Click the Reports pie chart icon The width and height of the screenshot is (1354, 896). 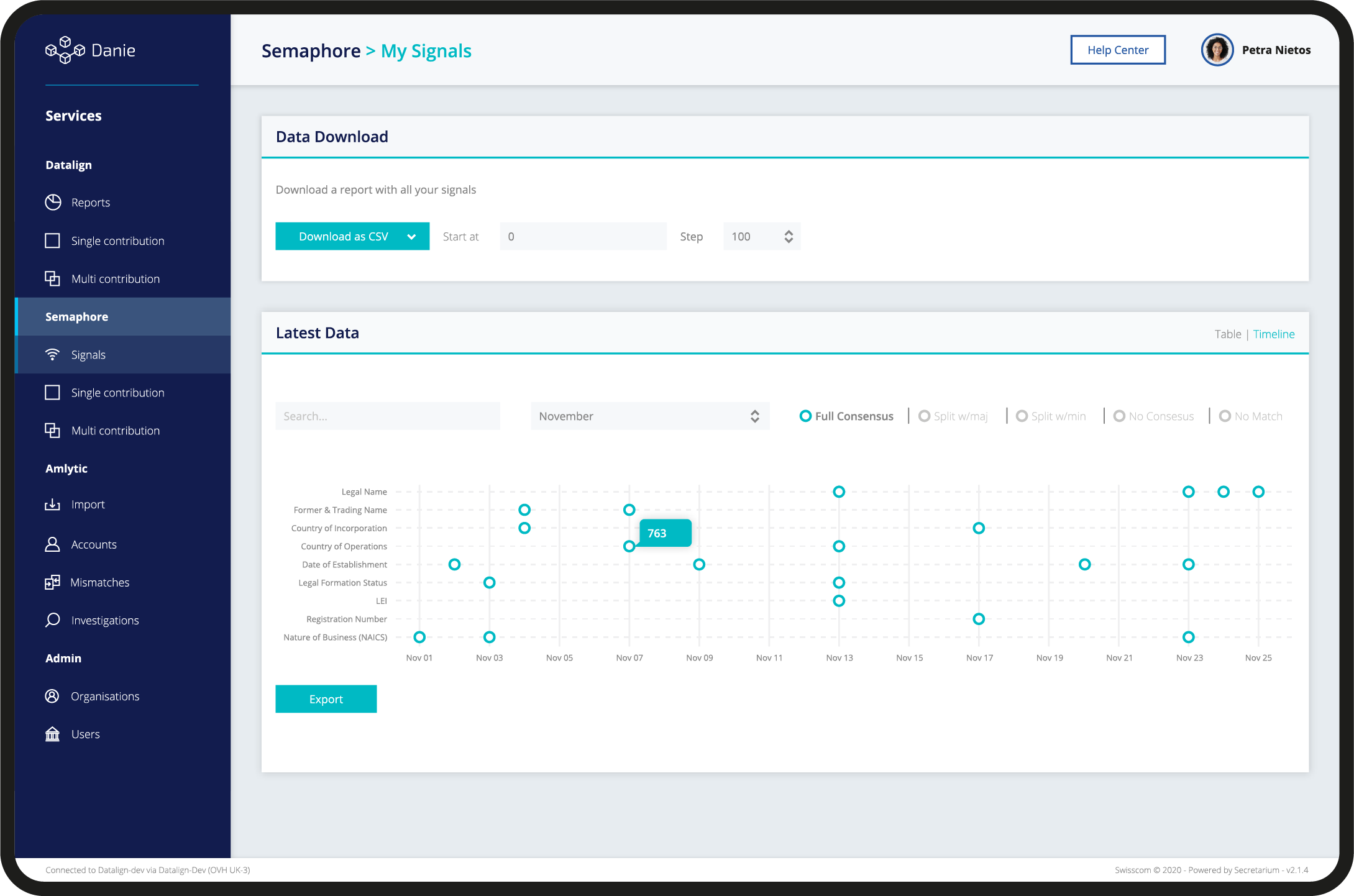coord(53,203)
